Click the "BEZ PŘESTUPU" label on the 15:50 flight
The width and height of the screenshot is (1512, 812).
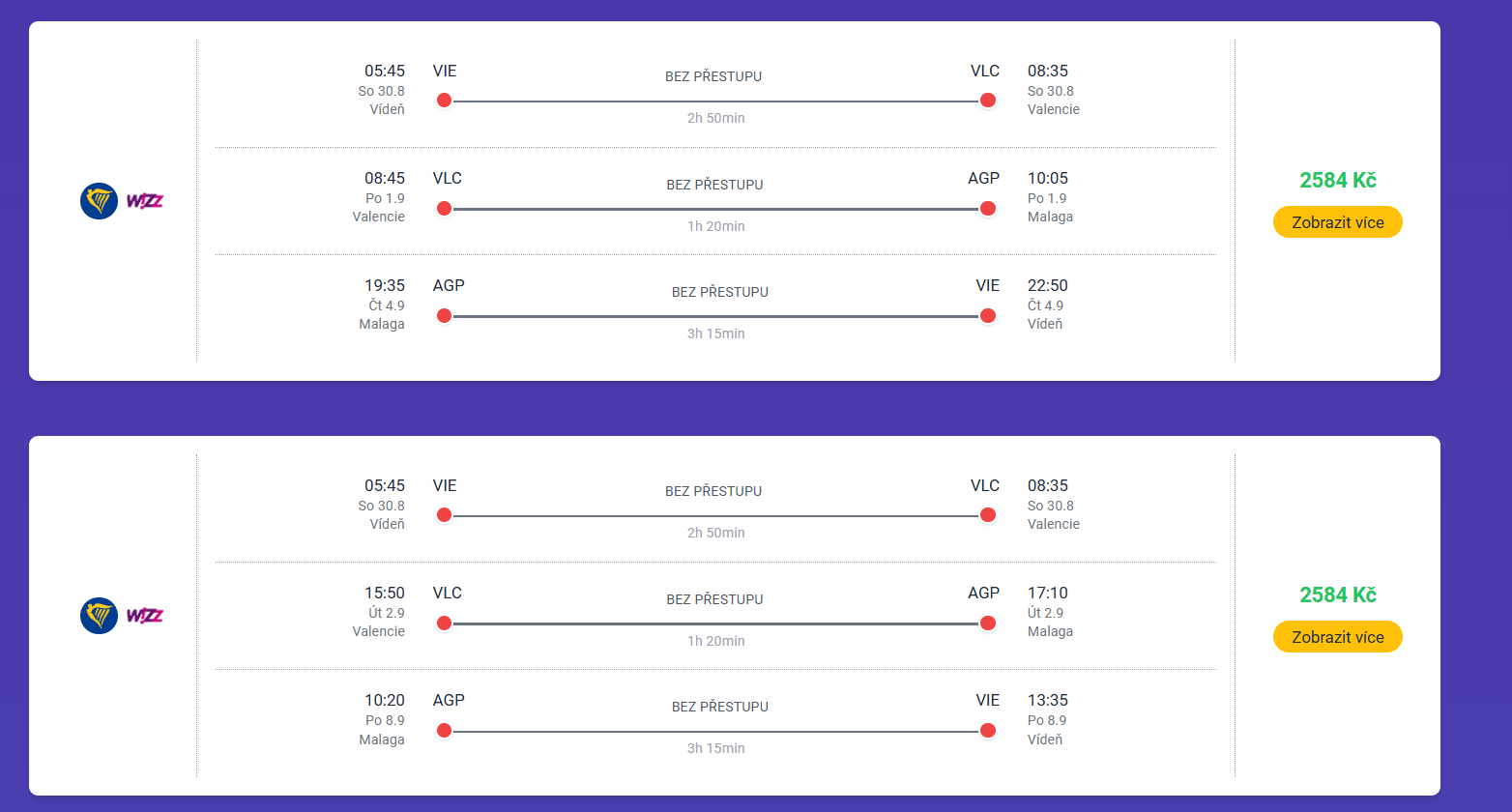tap(714, 599)
